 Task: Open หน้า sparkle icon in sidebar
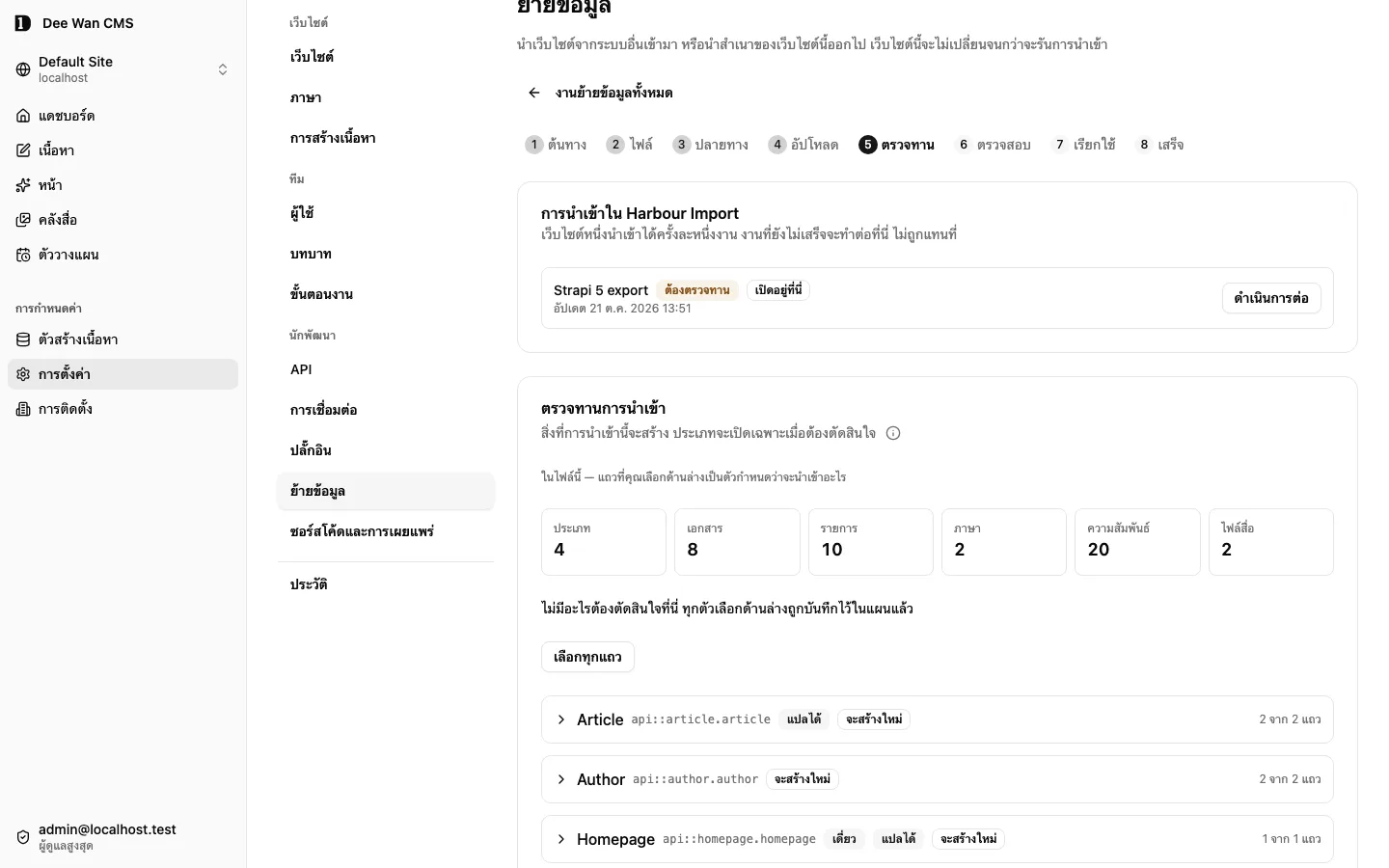(x=23, y=185)
